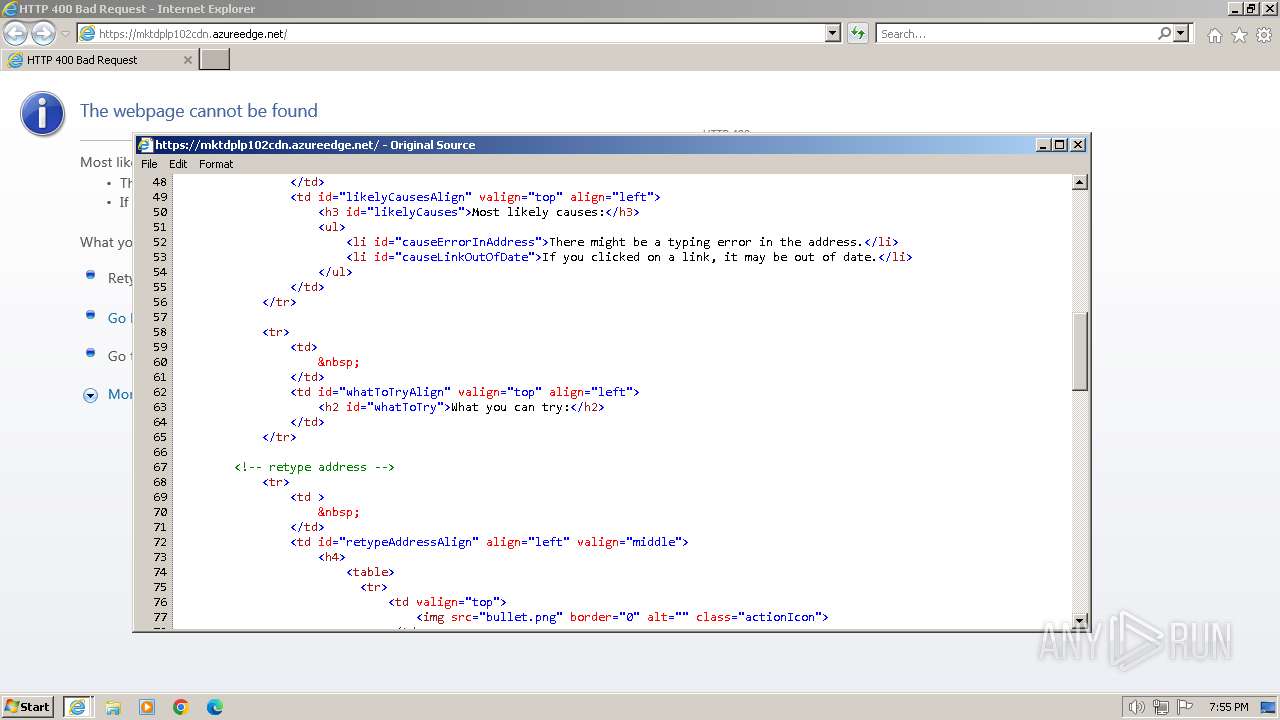
Task: Open Favorites with the star icon
Action: pyautogui.click(x=1239, y=35)
